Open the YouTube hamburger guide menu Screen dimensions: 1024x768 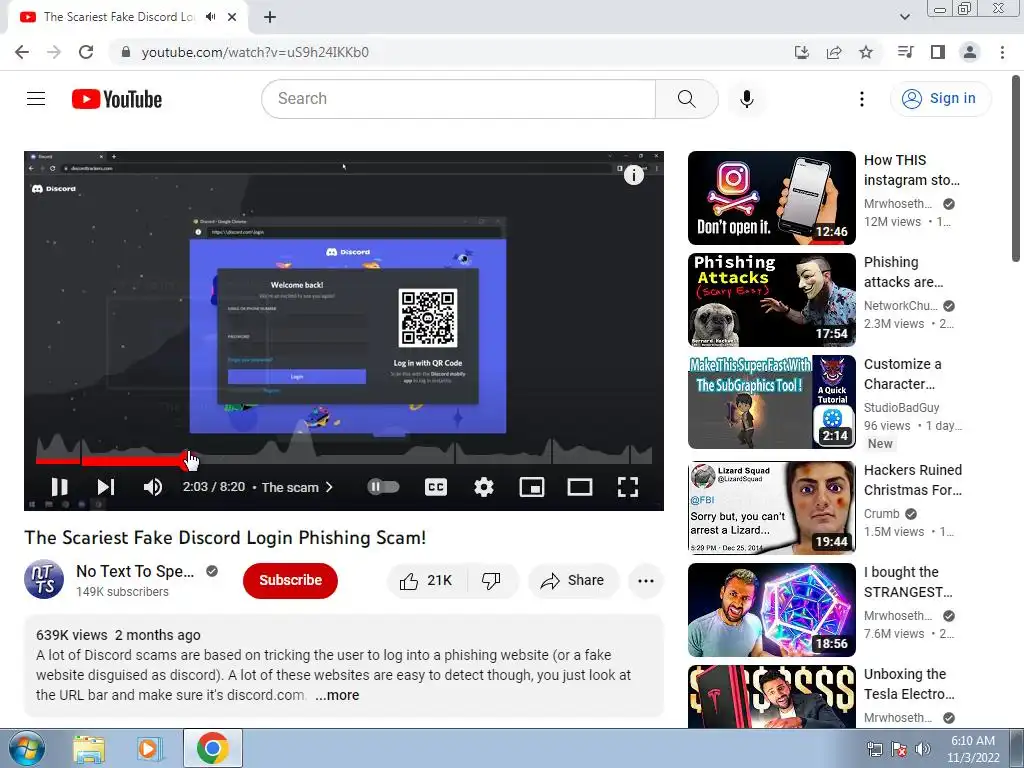[36, 99]
